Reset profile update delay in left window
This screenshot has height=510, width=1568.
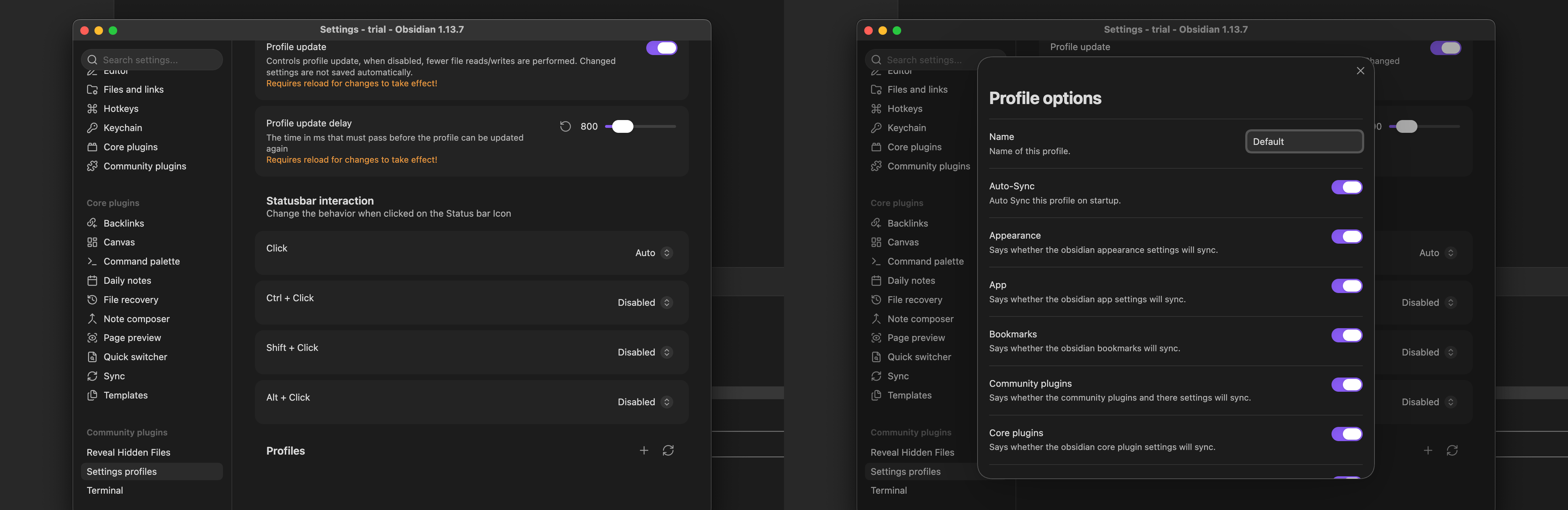coord(566,126)
